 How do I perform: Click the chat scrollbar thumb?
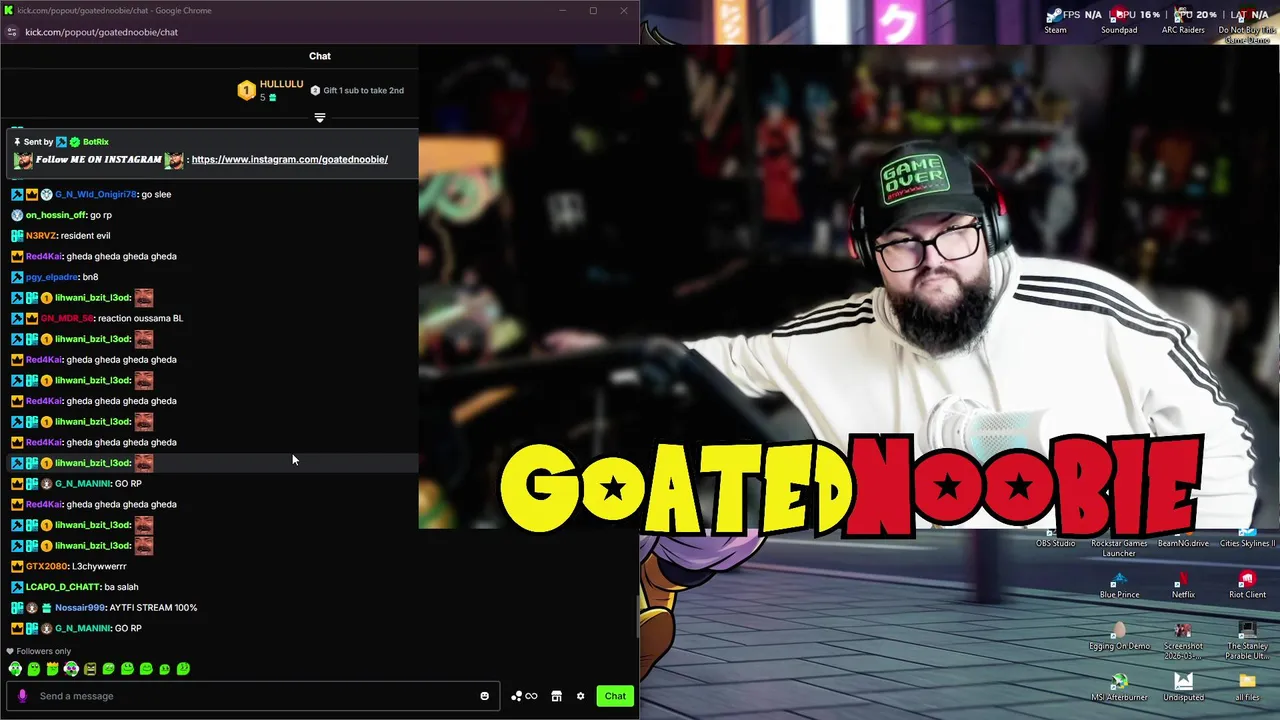[x=636, y=618]
